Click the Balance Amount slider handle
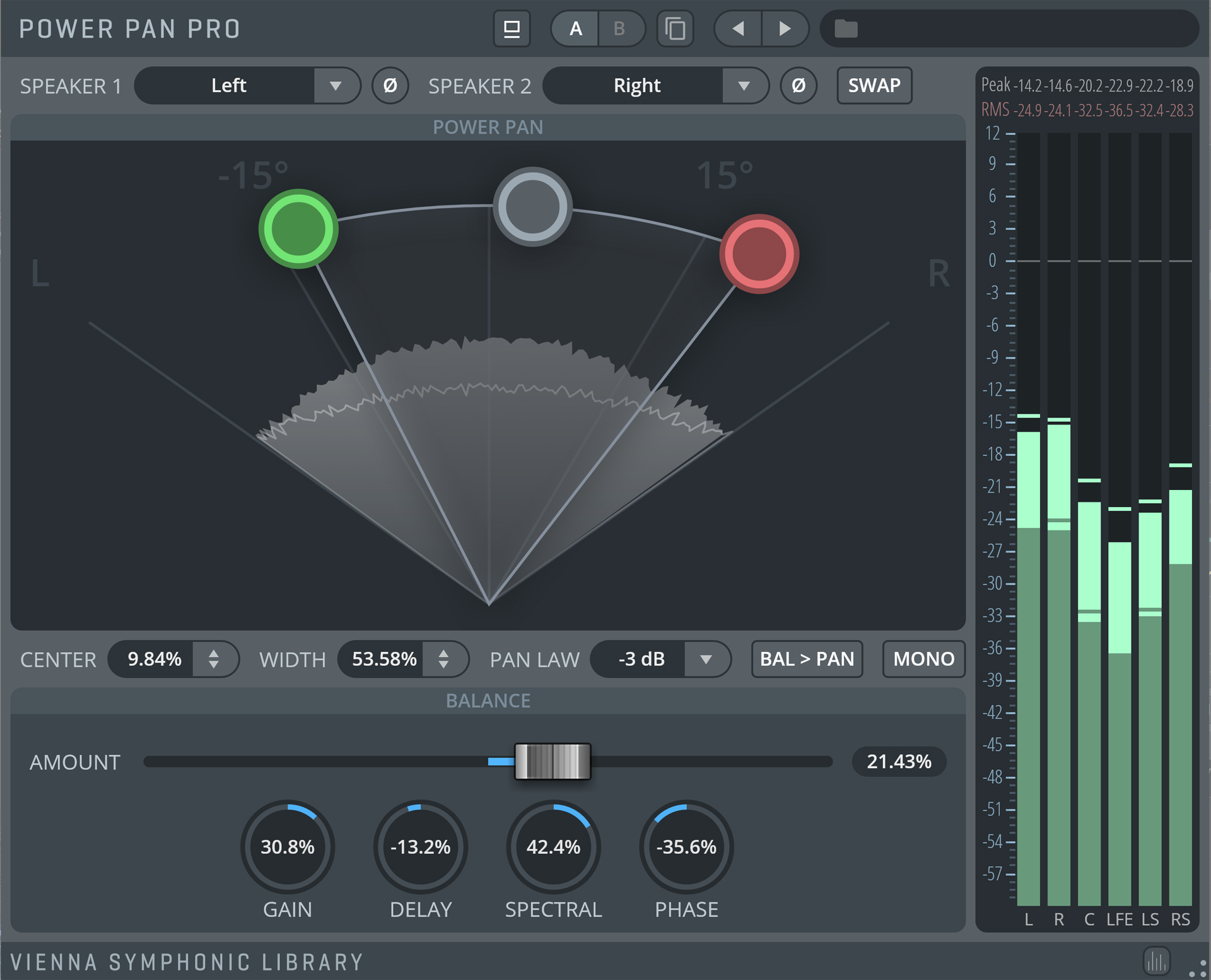This screenshot has height=980, width=1211. point(553,761)
